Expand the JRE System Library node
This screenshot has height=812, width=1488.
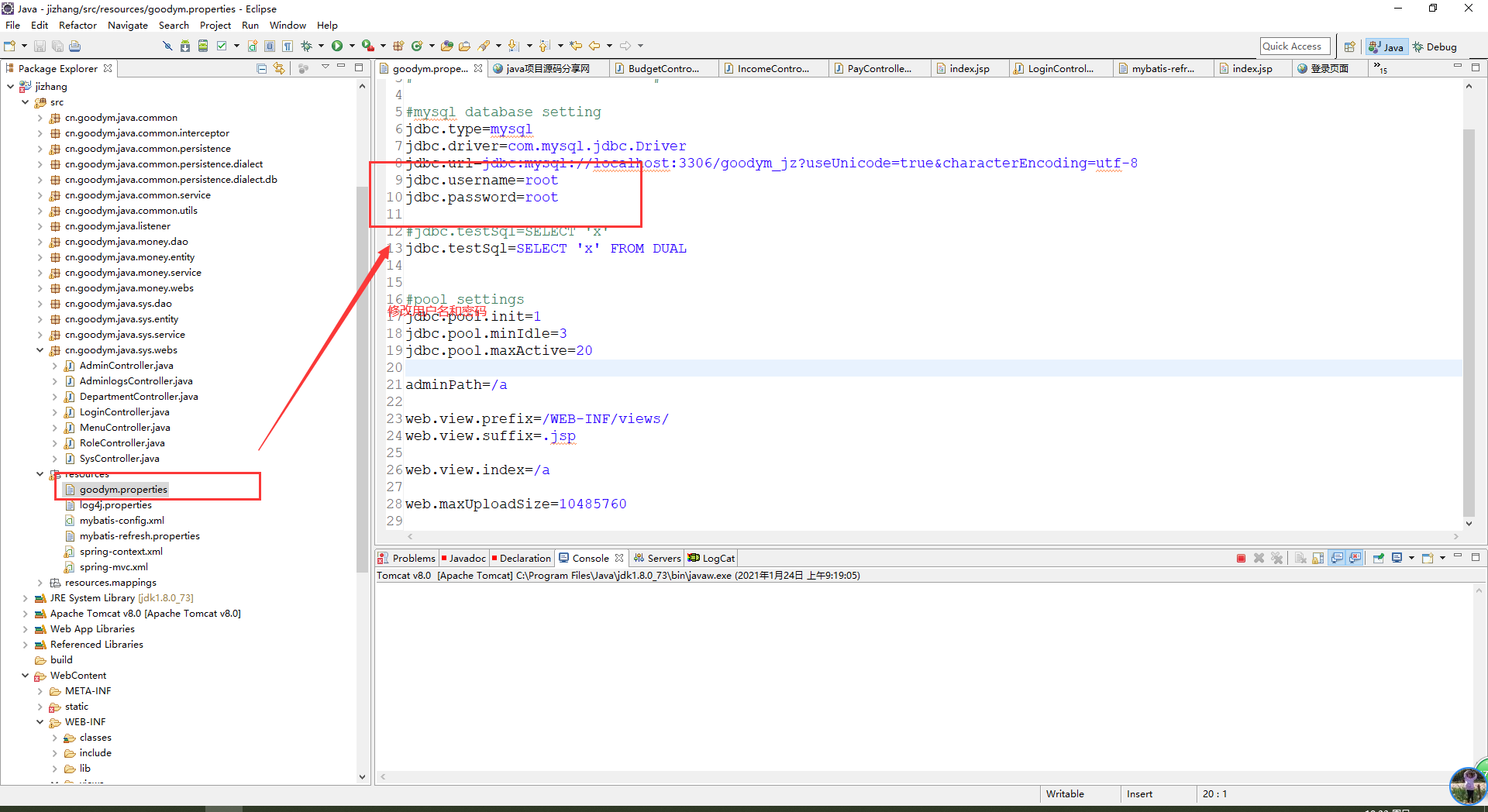click(x=25, y=598)
